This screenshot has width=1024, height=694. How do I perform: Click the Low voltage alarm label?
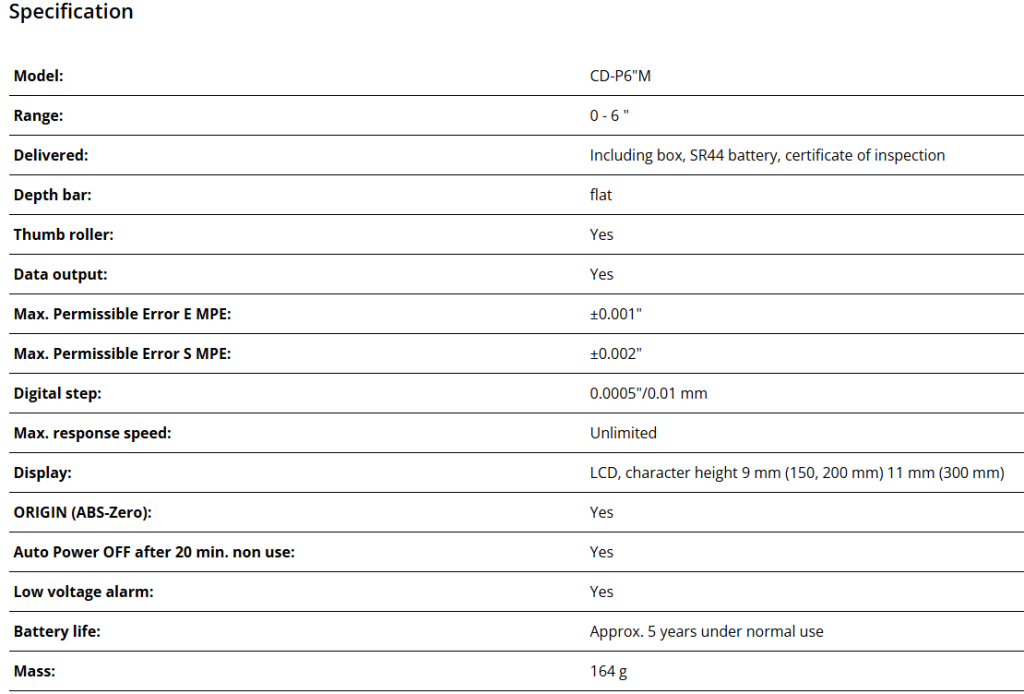click(83, 592)
